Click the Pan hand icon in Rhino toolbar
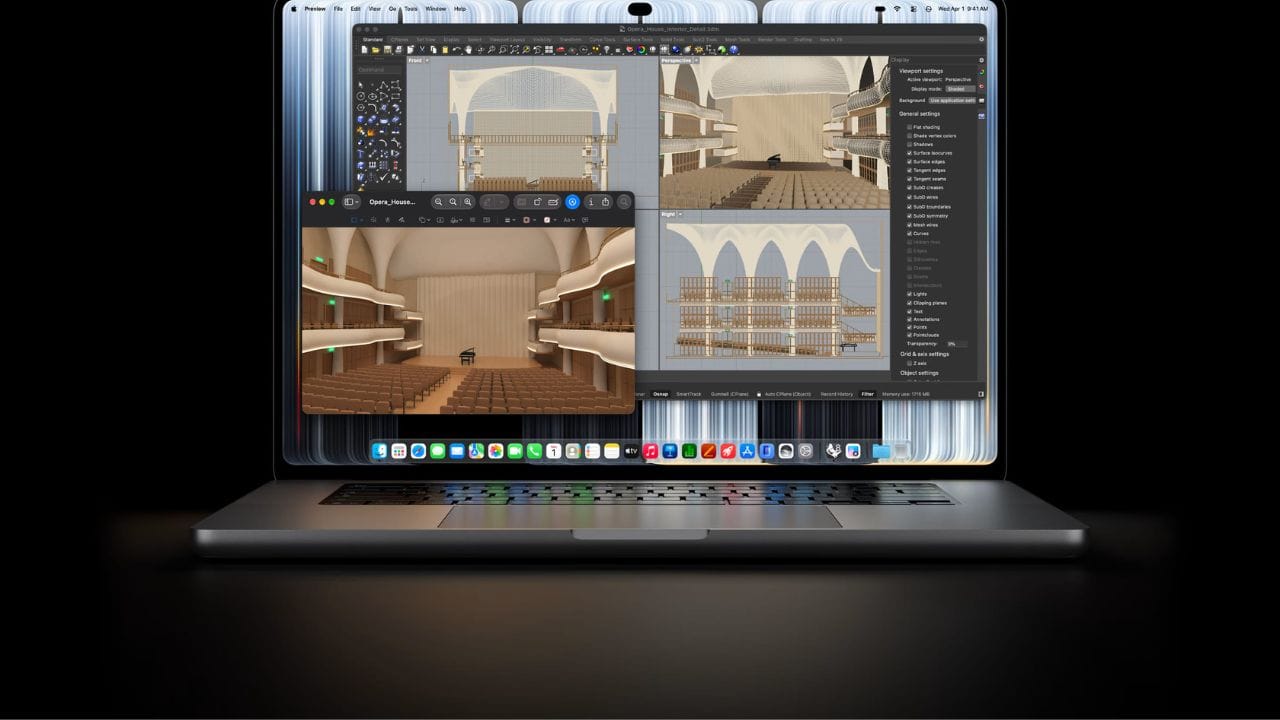 pos(467,49)
